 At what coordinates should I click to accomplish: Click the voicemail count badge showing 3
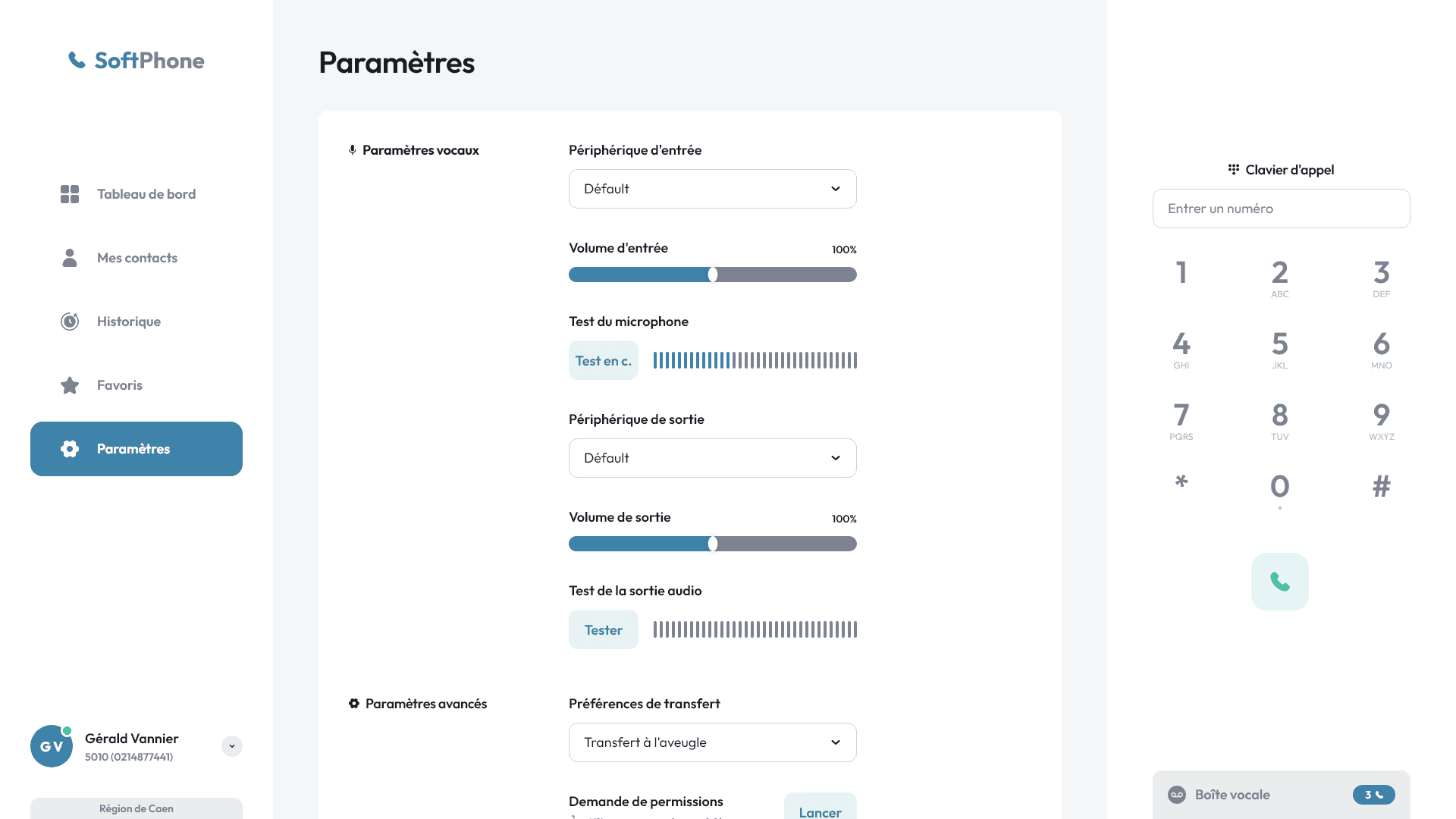(1373, 795)
